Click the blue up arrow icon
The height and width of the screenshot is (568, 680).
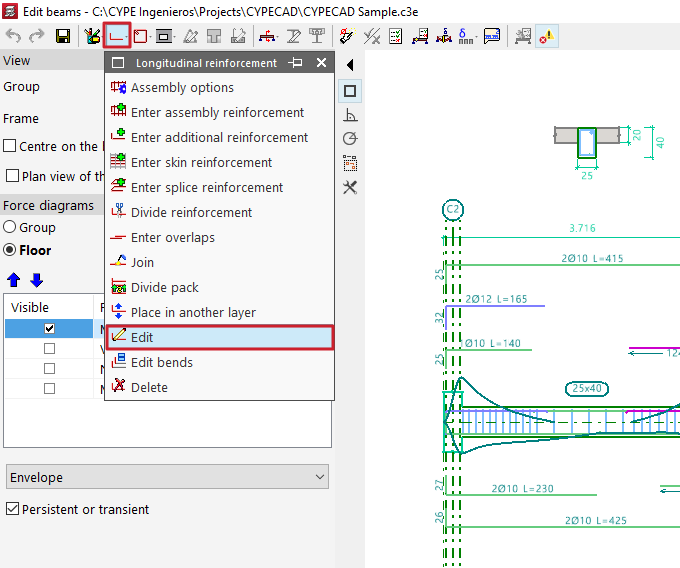[13, 280]
